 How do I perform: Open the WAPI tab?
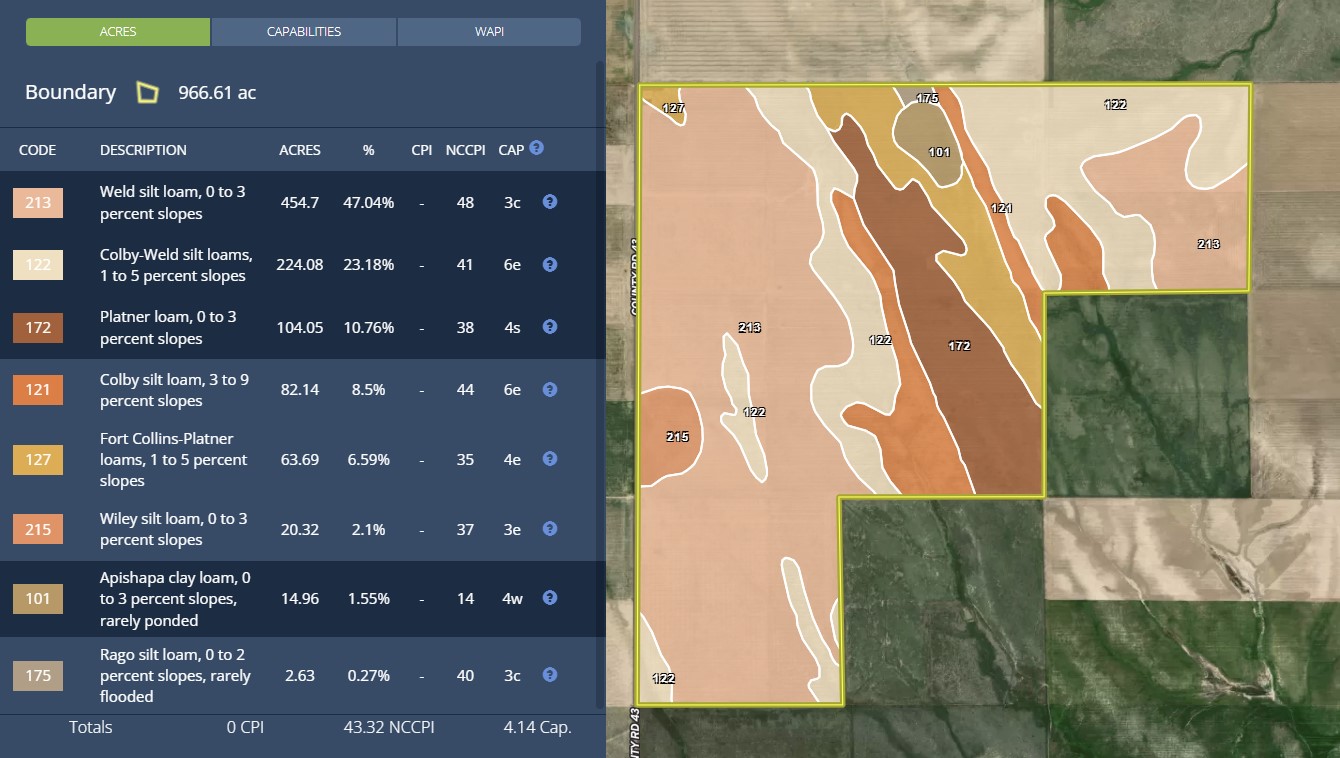489,32
